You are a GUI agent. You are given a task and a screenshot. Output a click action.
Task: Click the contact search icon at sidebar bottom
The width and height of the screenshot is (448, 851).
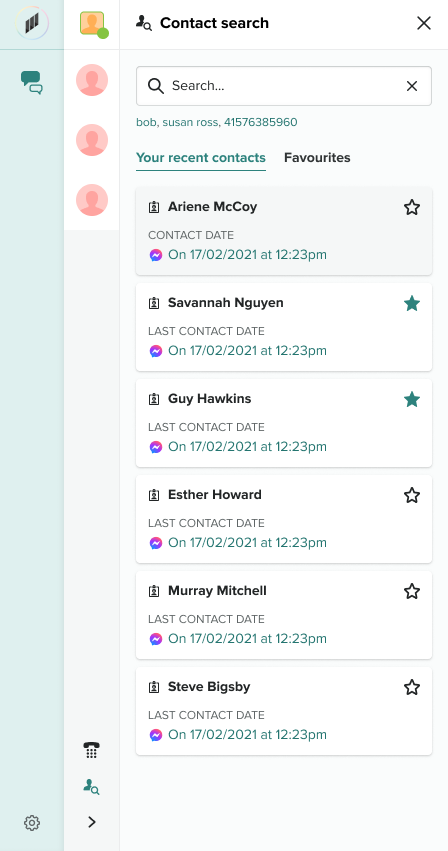(x=91, y=787)
